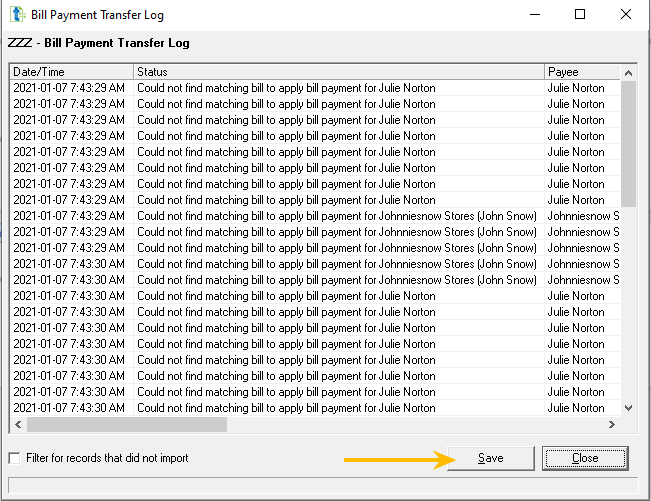Click the vertical scrollbar thumb
The image size is (651, 501).
629,144
